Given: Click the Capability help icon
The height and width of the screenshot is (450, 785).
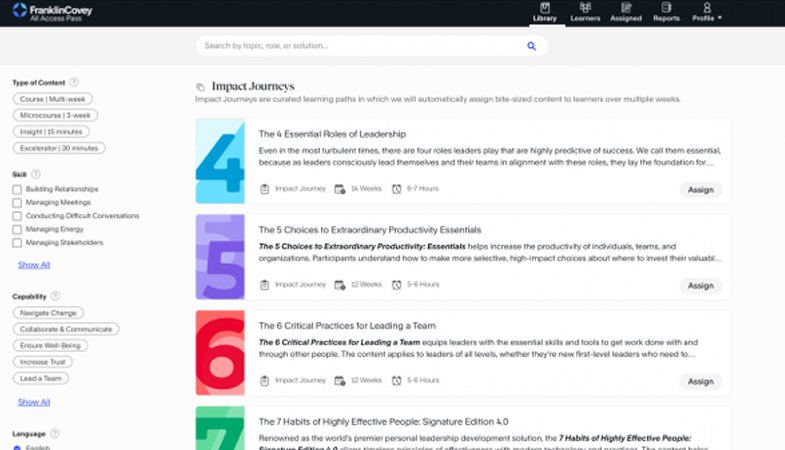Looking at the screenshot, I should (55, 296).
